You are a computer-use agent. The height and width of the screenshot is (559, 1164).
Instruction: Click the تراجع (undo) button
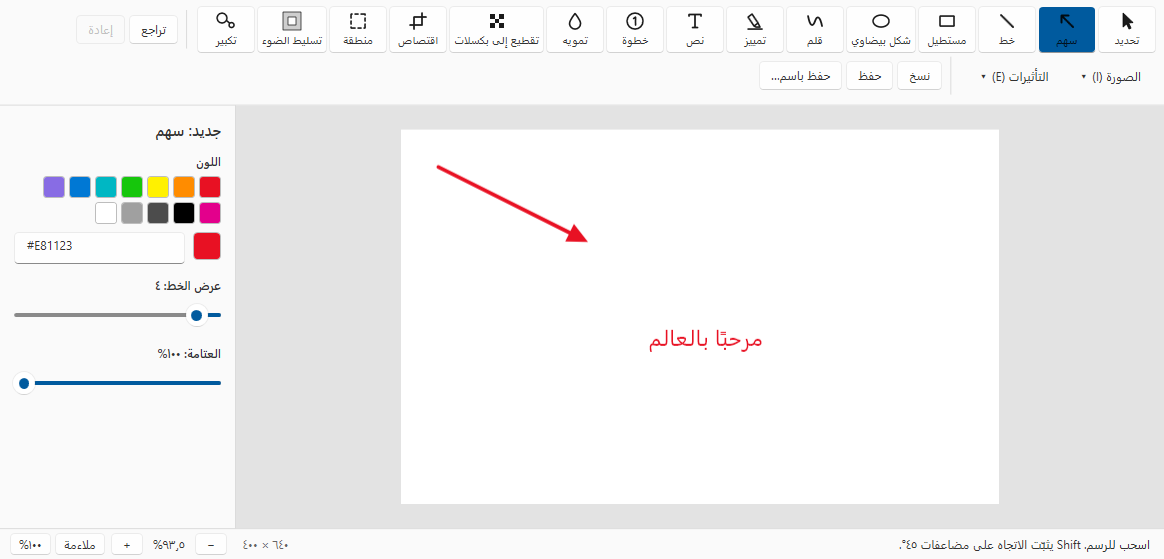pyautogui.click(x=154, y=30)
